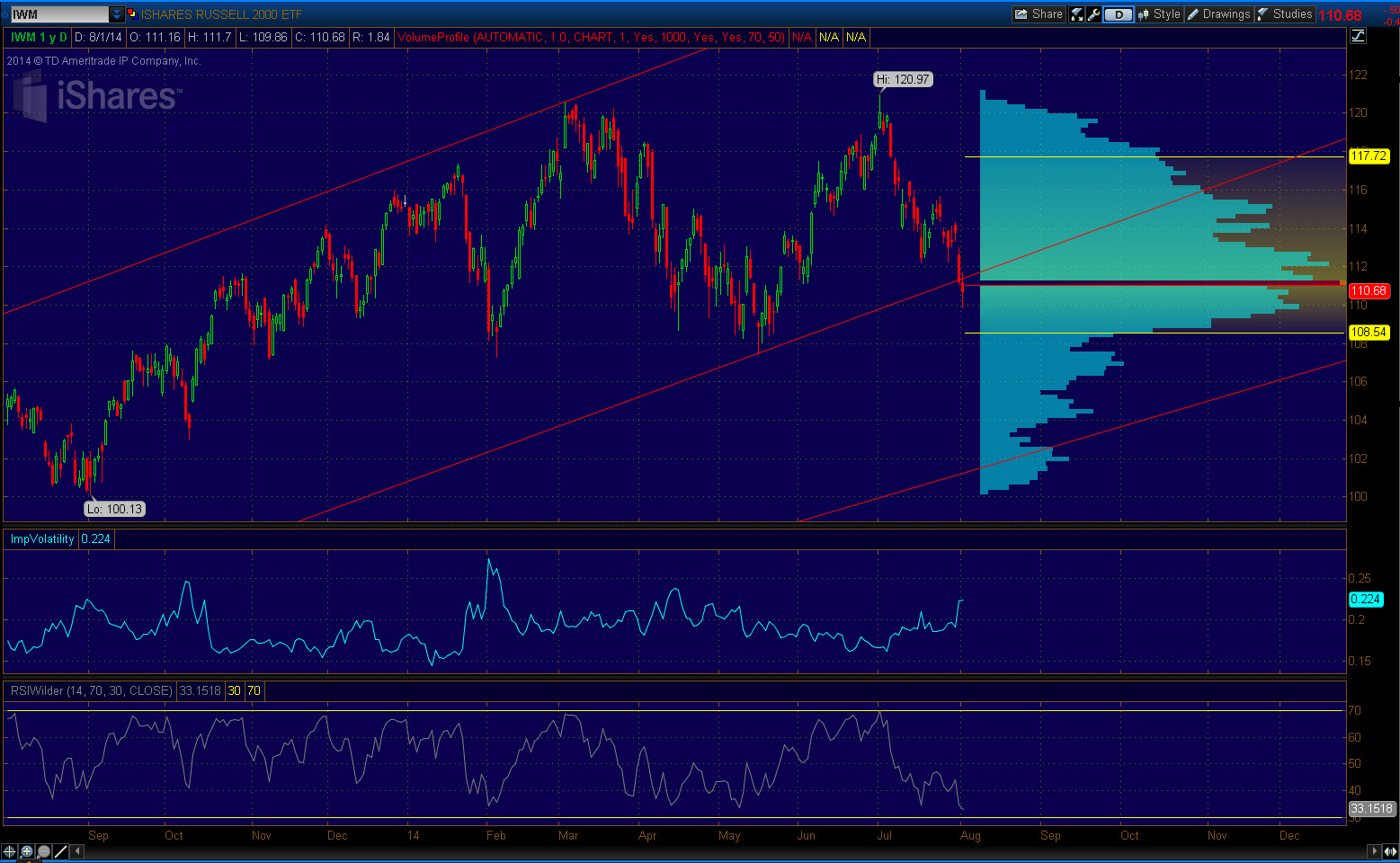Click the D: 8/1/14 date readout

tap(98, 37)
